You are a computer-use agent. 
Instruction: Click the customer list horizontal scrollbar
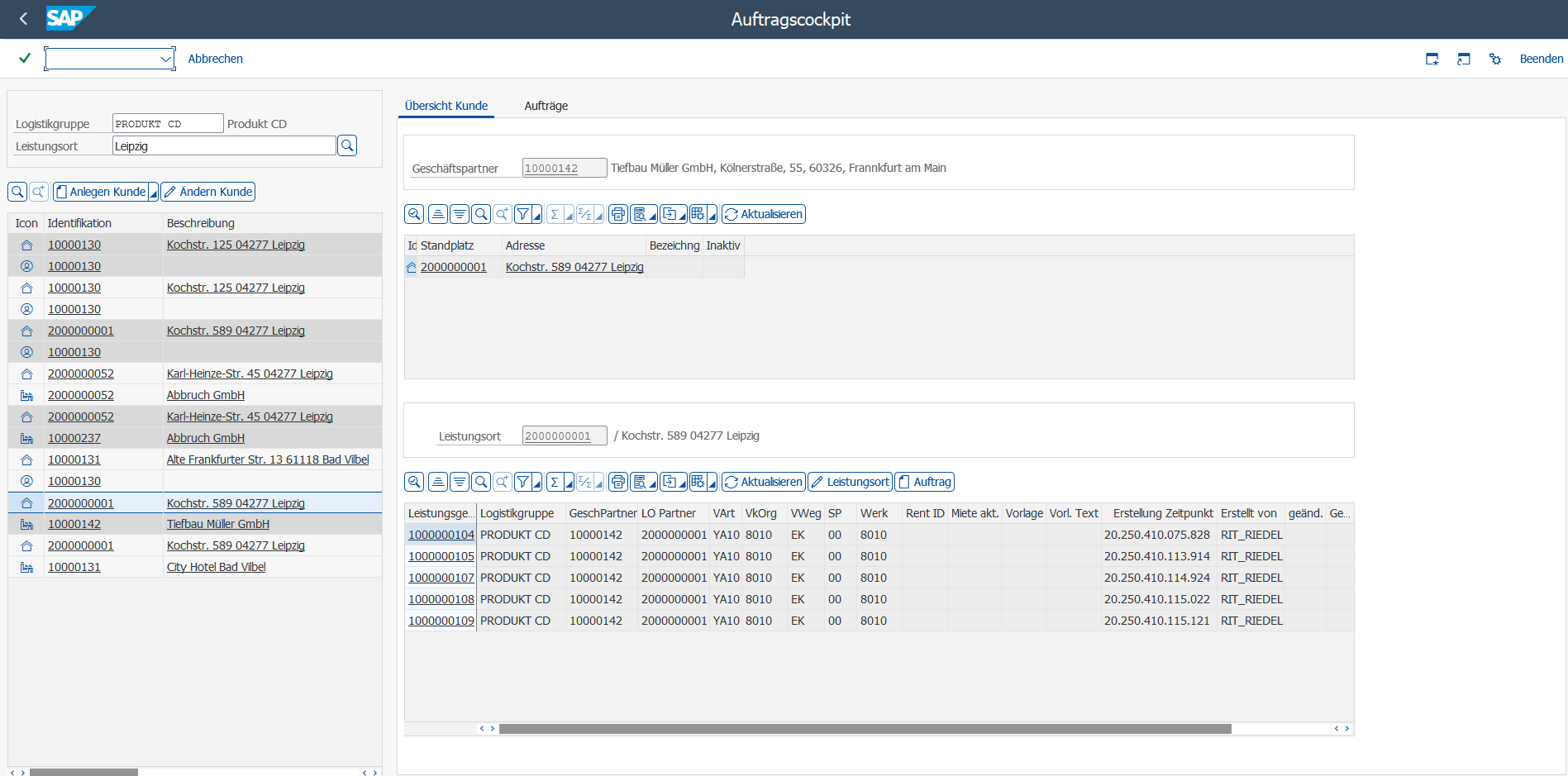pyautogui.click(x=83, y=773)
